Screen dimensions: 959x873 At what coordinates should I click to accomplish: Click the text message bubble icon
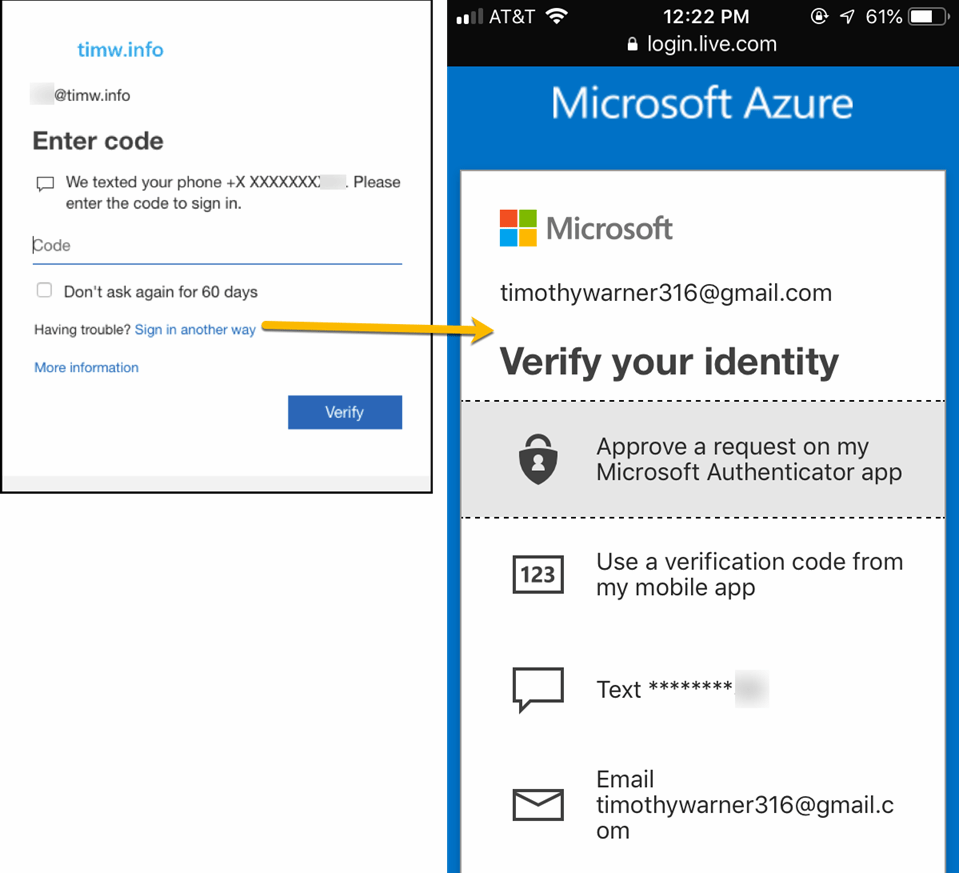pos(538,690)
